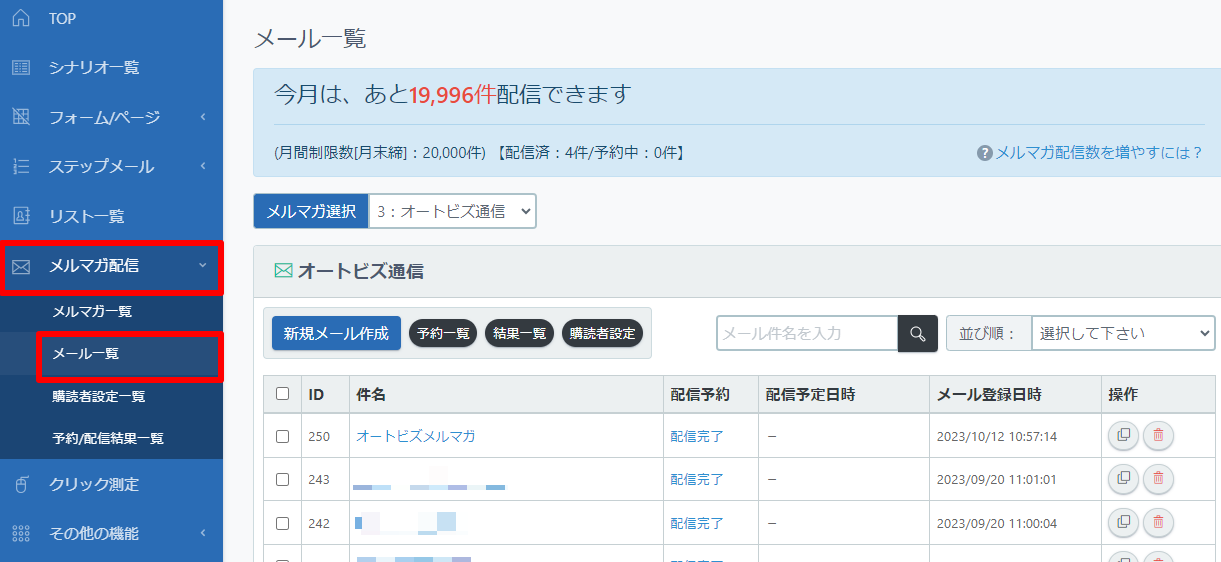This screenshot has width=1221, height=562.
Task: Toggle the select-all checkbox in table header
Action: tap(282, 394)
